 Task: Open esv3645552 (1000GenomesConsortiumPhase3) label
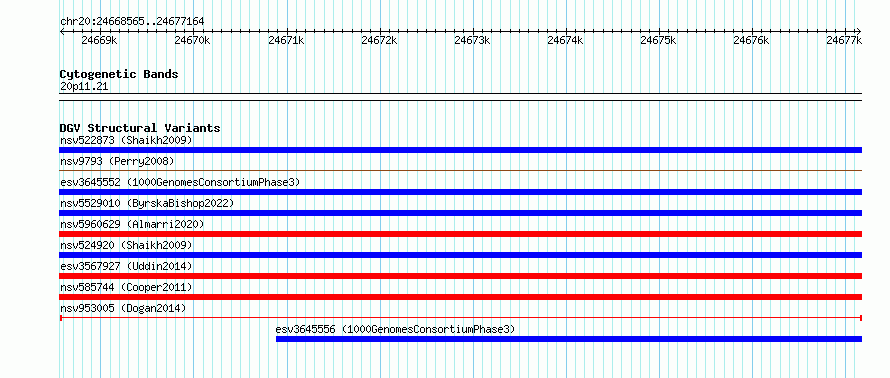[x=180, y=182]
